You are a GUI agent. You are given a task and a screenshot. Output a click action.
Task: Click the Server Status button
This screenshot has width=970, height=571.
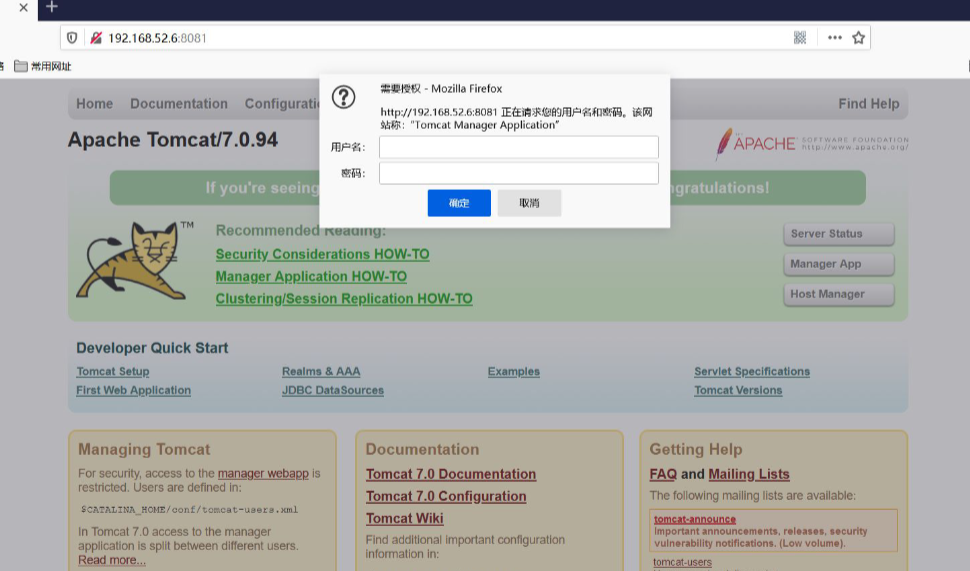pos(838,234)
